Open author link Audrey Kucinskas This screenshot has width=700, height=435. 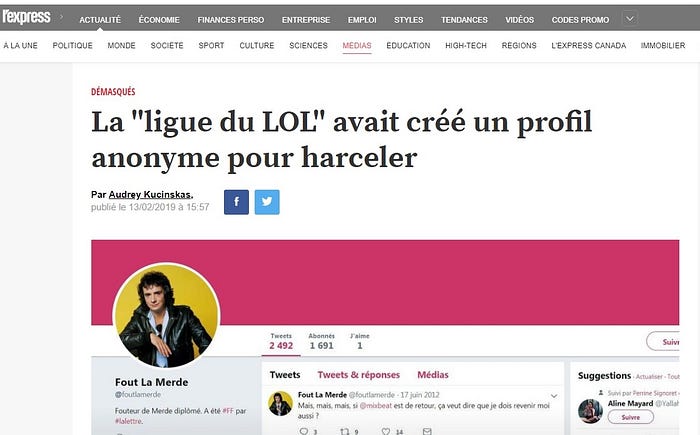pyautogui.click(x=150, y=194)
